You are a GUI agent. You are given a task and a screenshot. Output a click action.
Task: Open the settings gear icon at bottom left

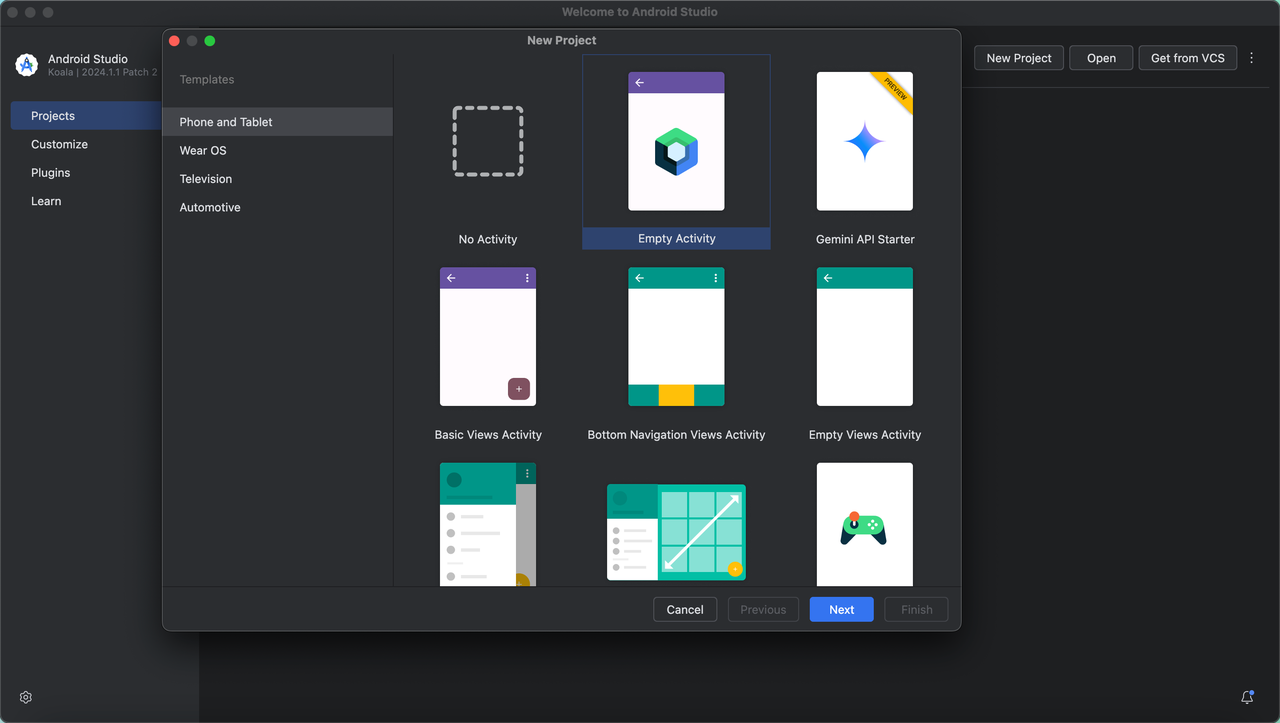coord(26,697)
